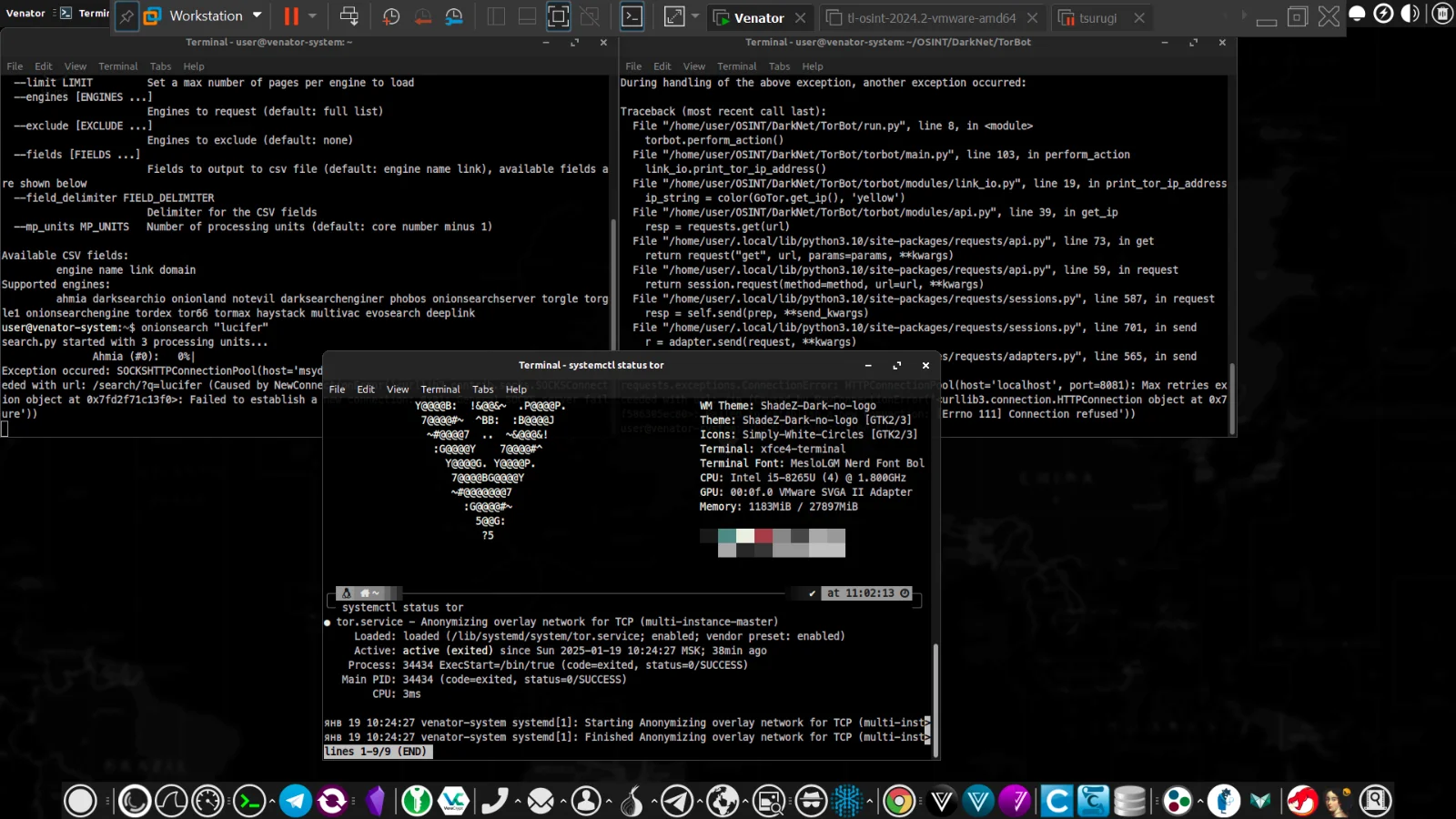Open the blue snowflake dock icon
The image size is (1456, 819).
[848, 801]
